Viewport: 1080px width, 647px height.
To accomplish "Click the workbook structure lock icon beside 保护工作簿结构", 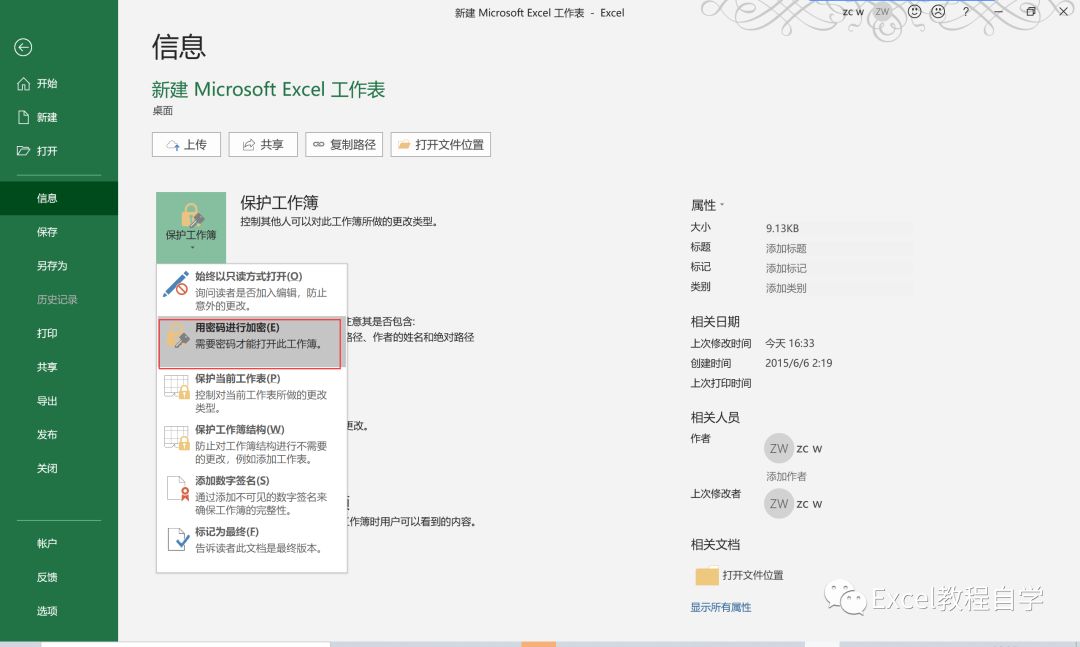I will (x=177, y=438).
